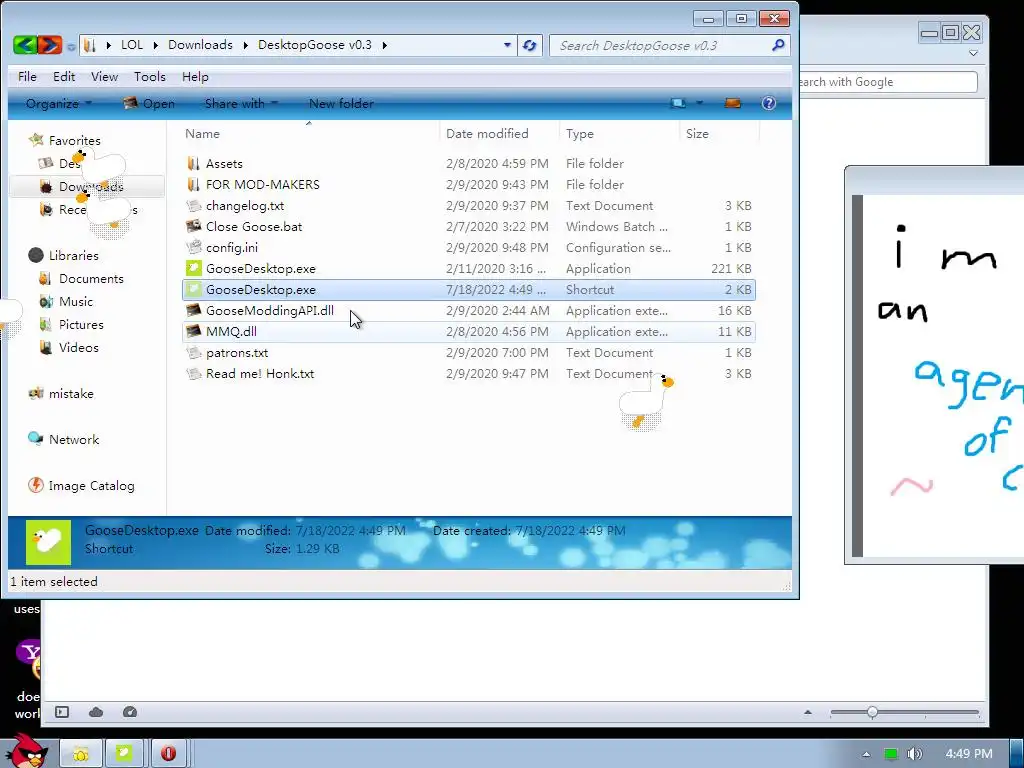Open Pictures library
This screenshot has width=1024, height=768.
click(81, 325)
